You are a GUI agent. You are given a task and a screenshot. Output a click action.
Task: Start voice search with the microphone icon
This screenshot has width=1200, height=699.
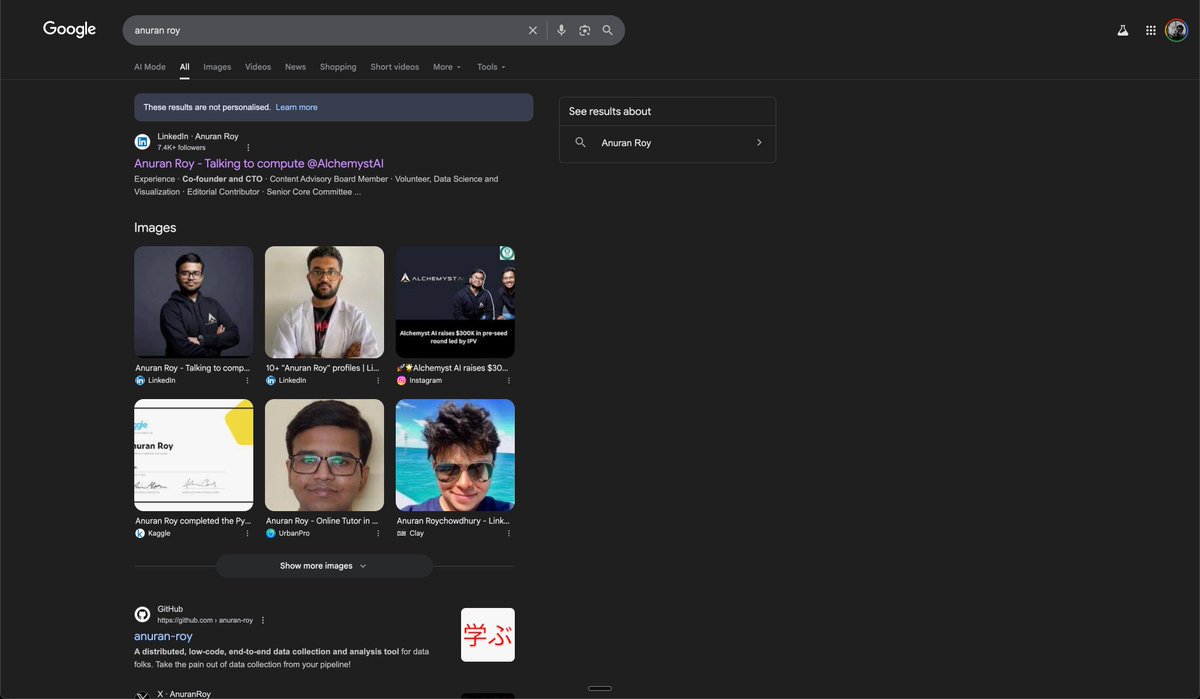[561, 30]
